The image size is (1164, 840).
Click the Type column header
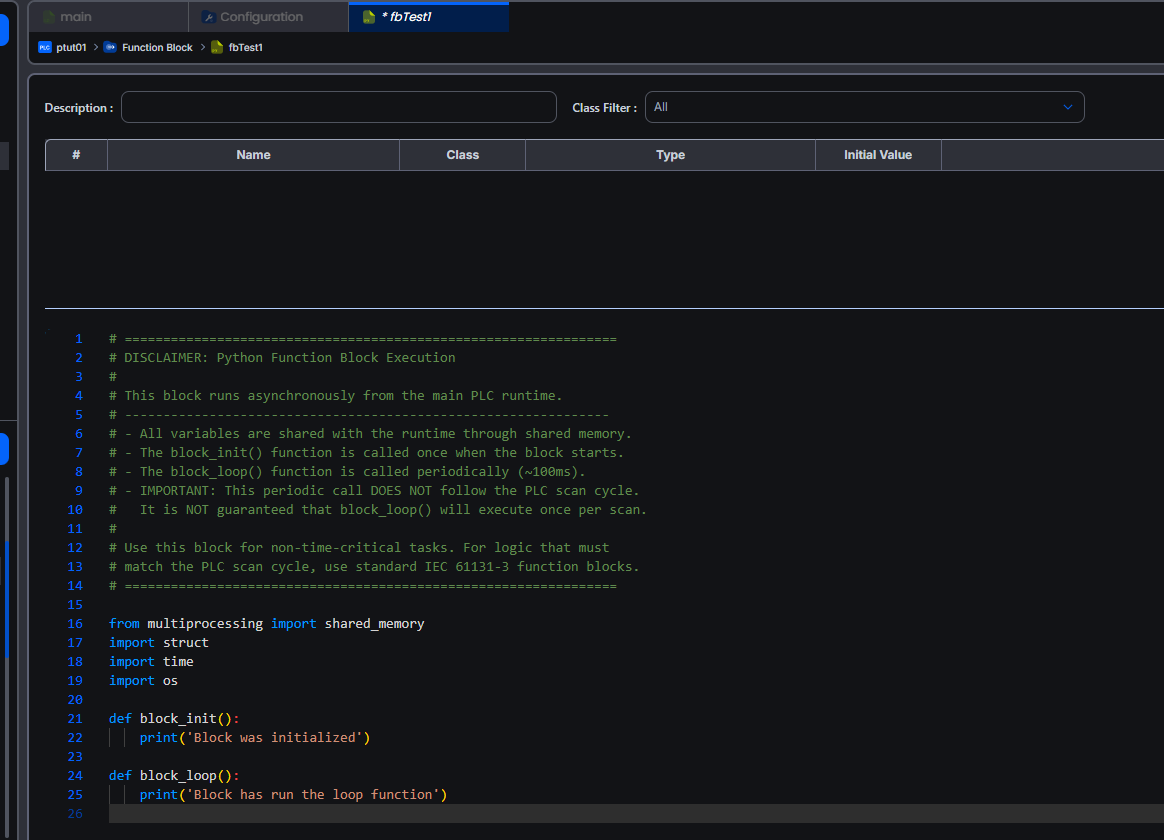(x=670, y=155)
